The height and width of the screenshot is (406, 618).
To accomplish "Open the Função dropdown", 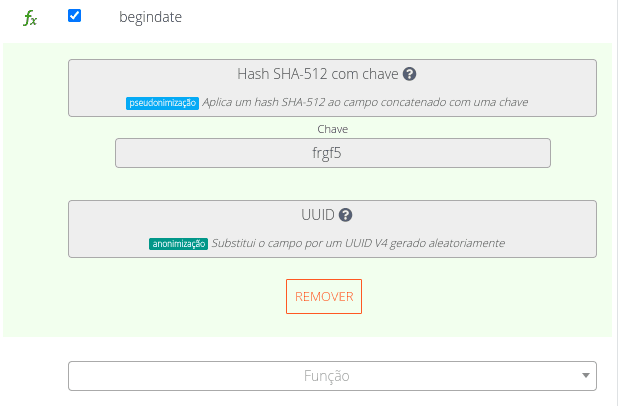I will [x=332, y=376].
